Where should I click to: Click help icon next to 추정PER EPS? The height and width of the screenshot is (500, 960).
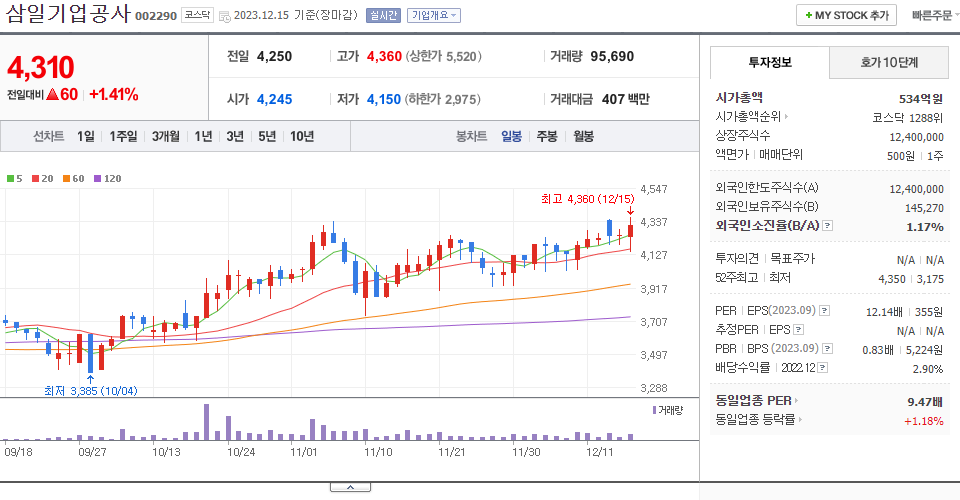click(x=798, y=330)
